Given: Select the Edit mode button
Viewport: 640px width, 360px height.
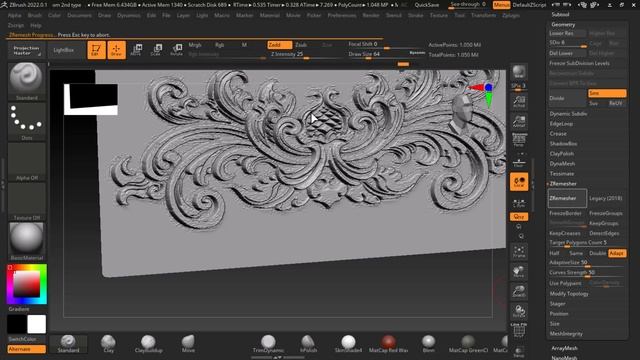Looking at the screenshot, I should pos(96,50).
